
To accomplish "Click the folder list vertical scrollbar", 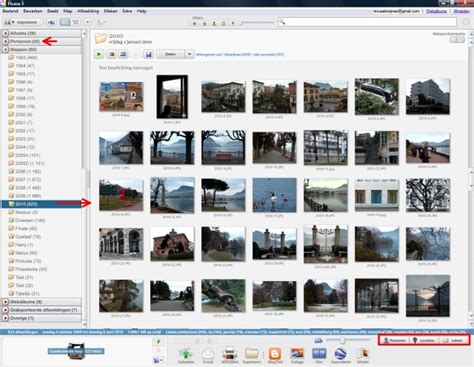I will pyautogui.click(x=85, y=178).
